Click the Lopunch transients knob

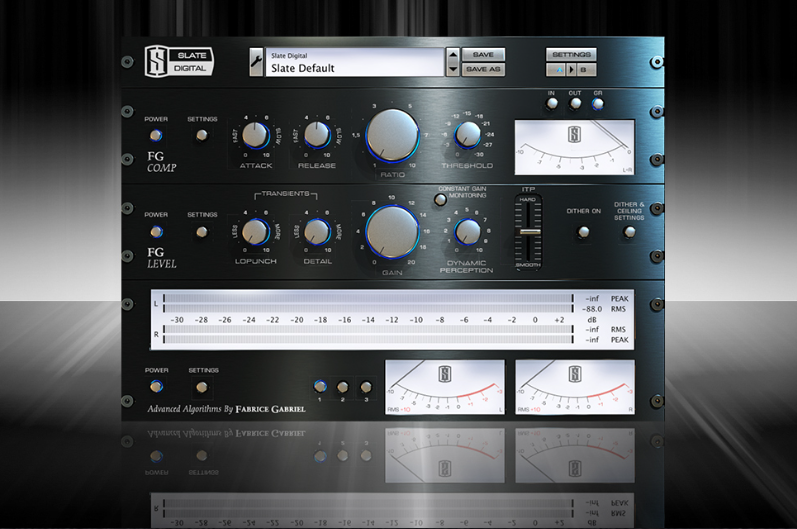[255, 232]
